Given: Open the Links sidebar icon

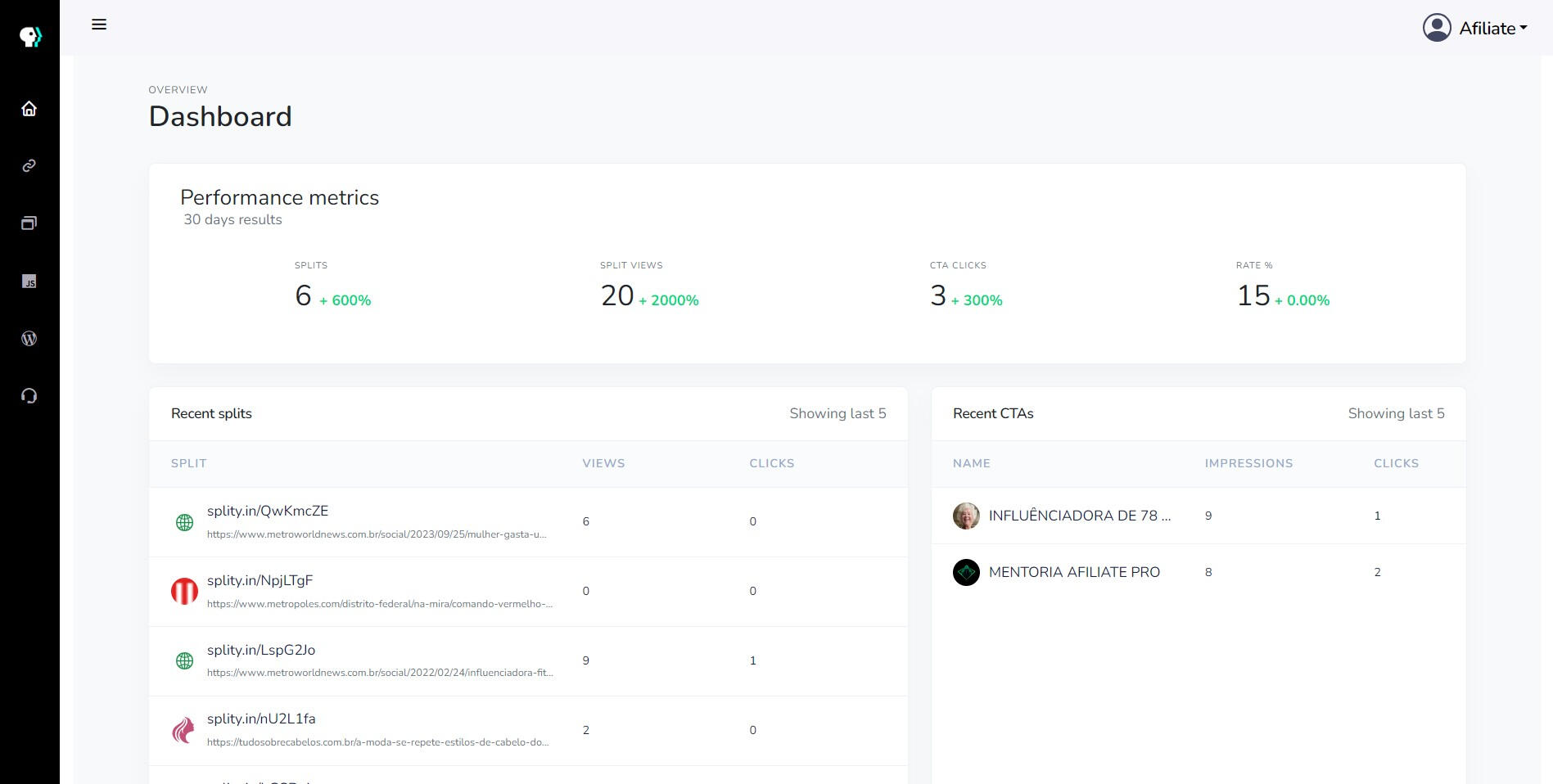Looking at the screenshot, I should click(x=29, y=166).
